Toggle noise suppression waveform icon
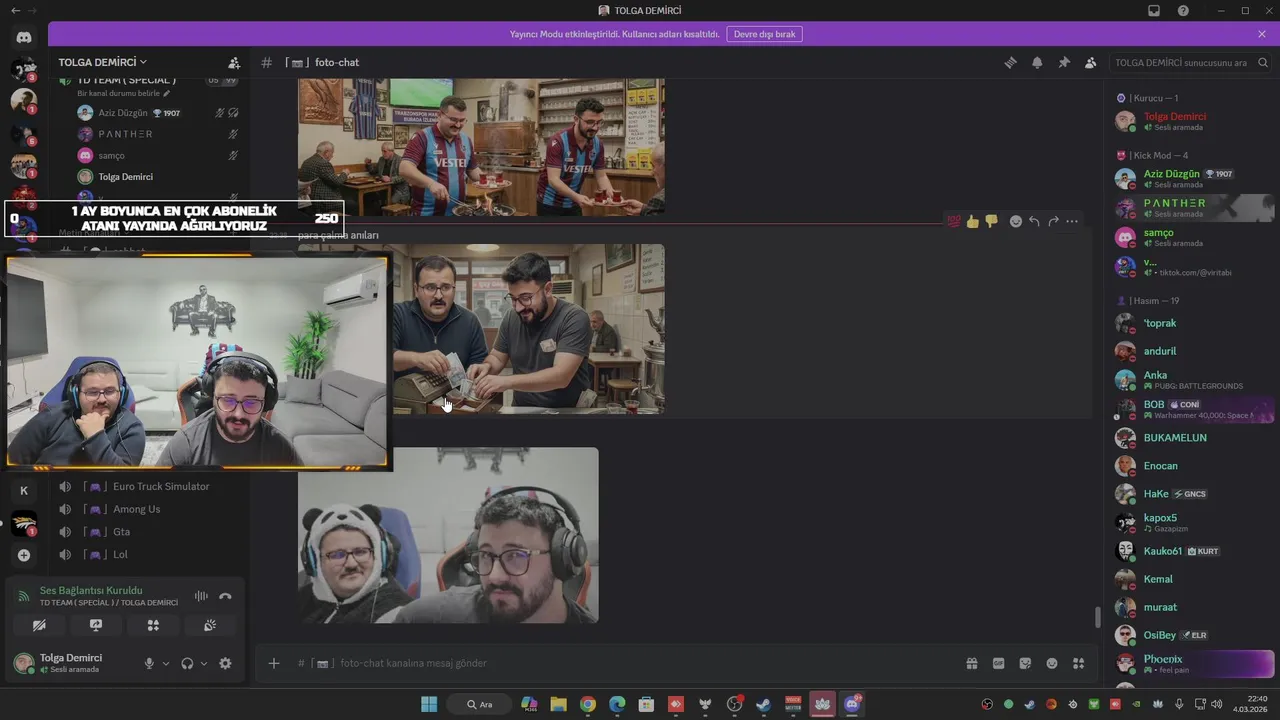Screen dimensions: 1280x720 201,596
